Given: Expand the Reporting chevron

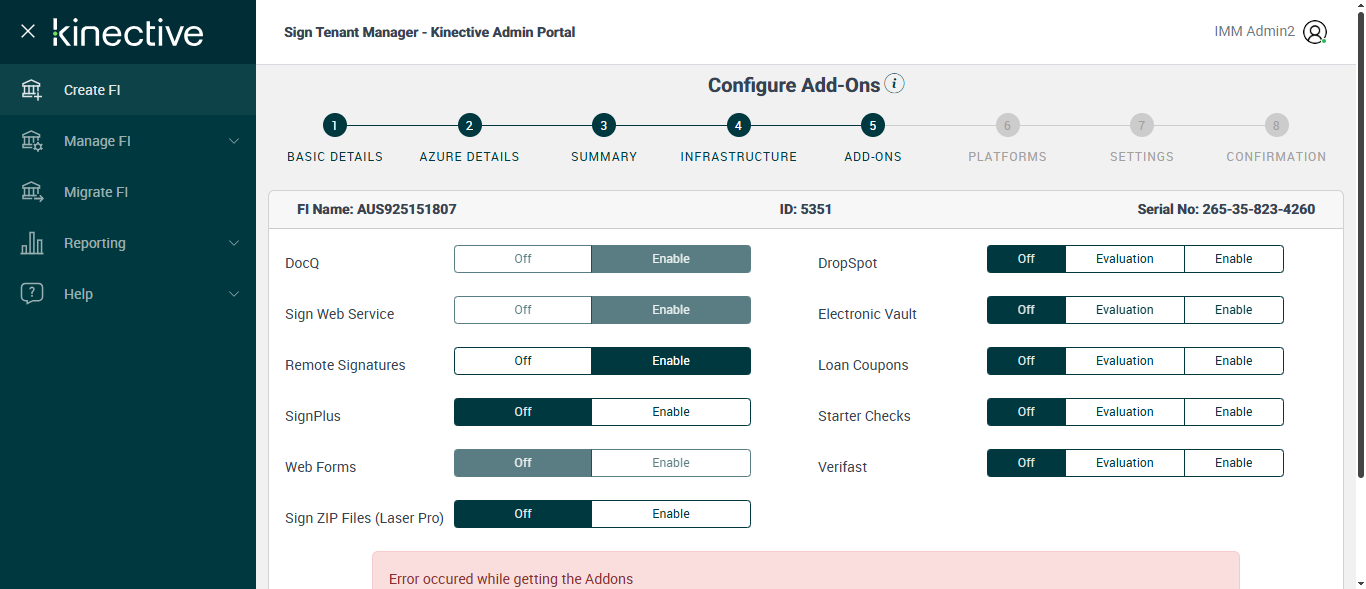Looking at the screenshot, I should coord(234,243).
